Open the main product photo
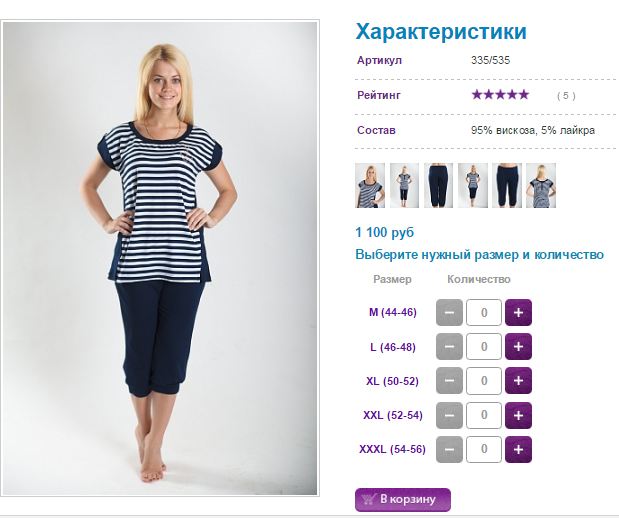The height and width of the screenshot is (518, 619). point(160,258)
